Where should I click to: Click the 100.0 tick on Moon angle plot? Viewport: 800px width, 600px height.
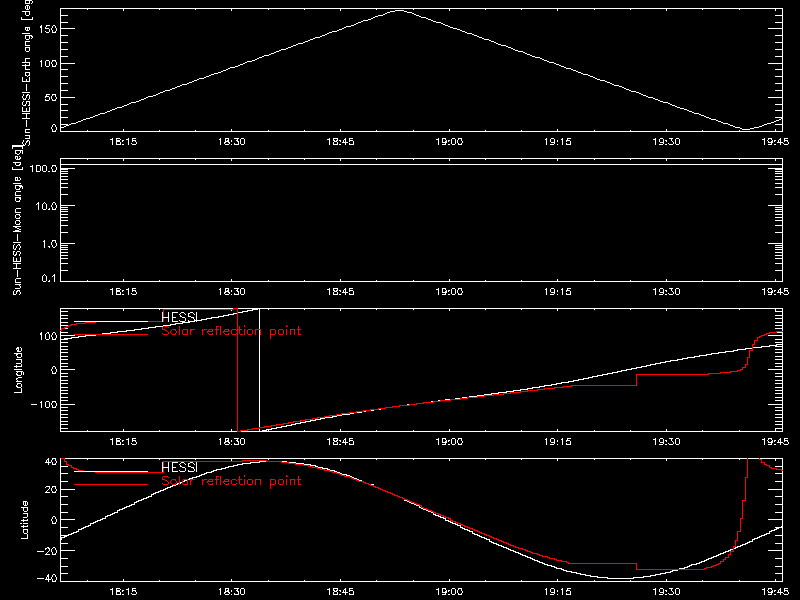[43, 168]
